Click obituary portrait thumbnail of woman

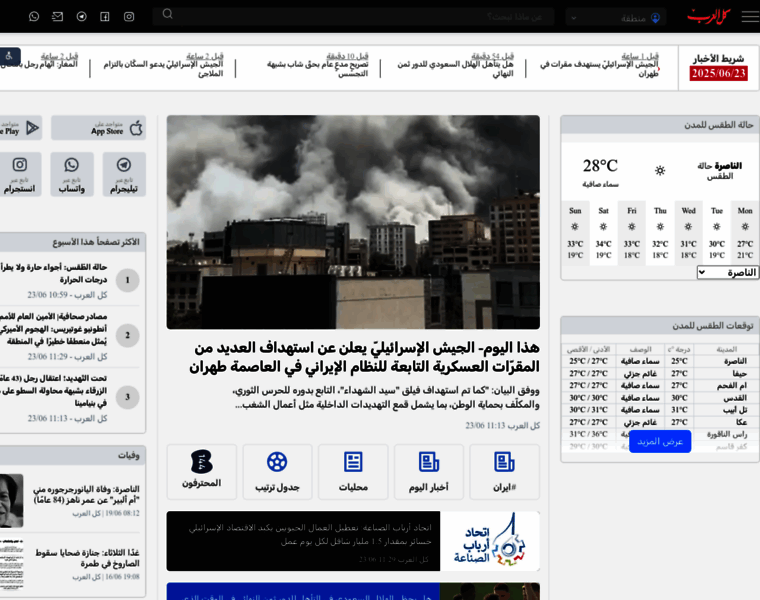click(12, 501)
